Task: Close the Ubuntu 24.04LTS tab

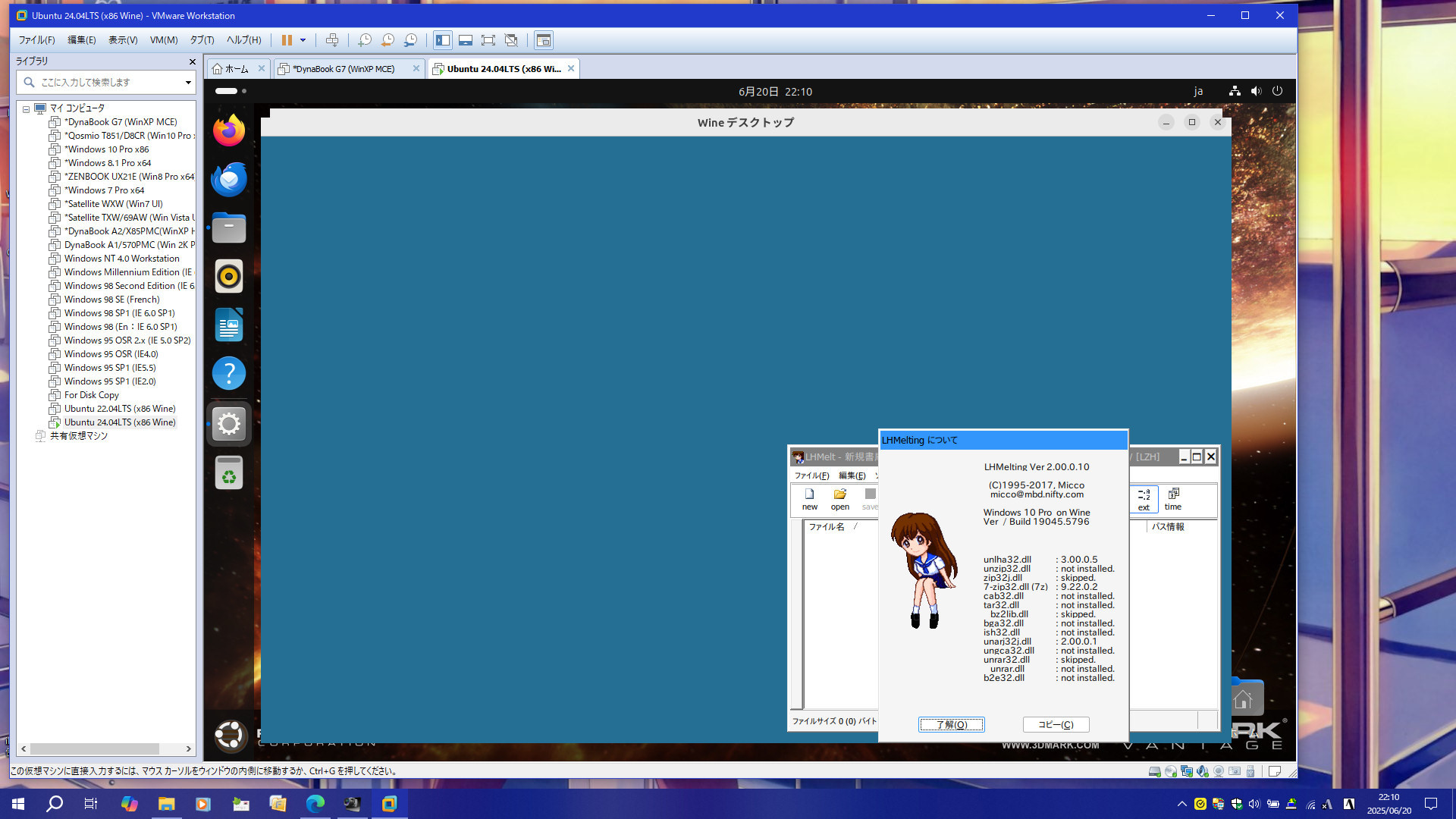Action: coord(571,68)
